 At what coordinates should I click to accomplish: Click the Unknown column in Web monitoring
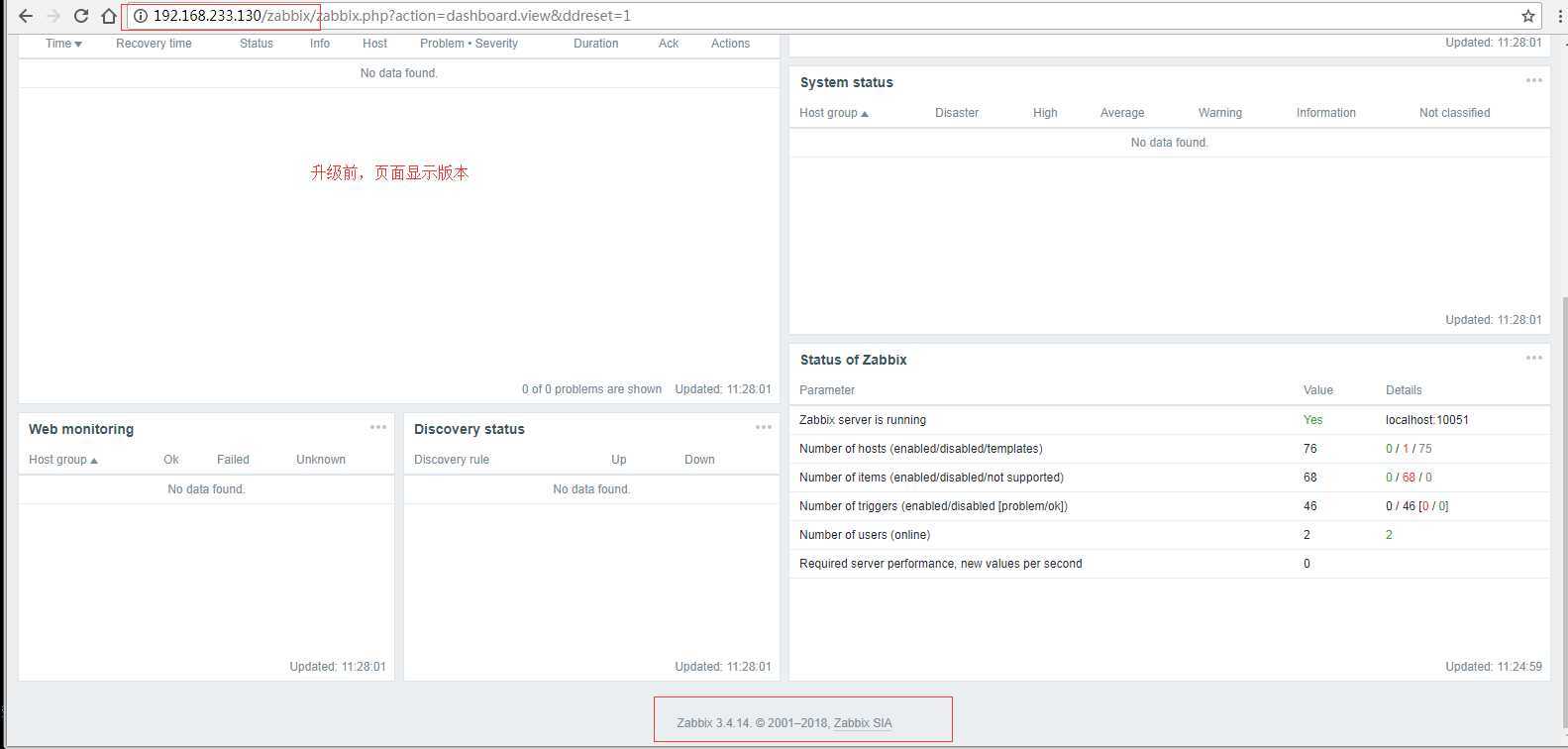click(321, 460)
